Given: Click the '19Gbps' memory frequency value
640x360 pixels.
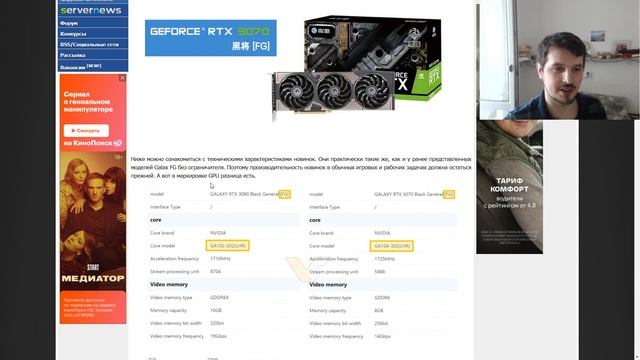Looking at the screenshot, I should (218, 336).
